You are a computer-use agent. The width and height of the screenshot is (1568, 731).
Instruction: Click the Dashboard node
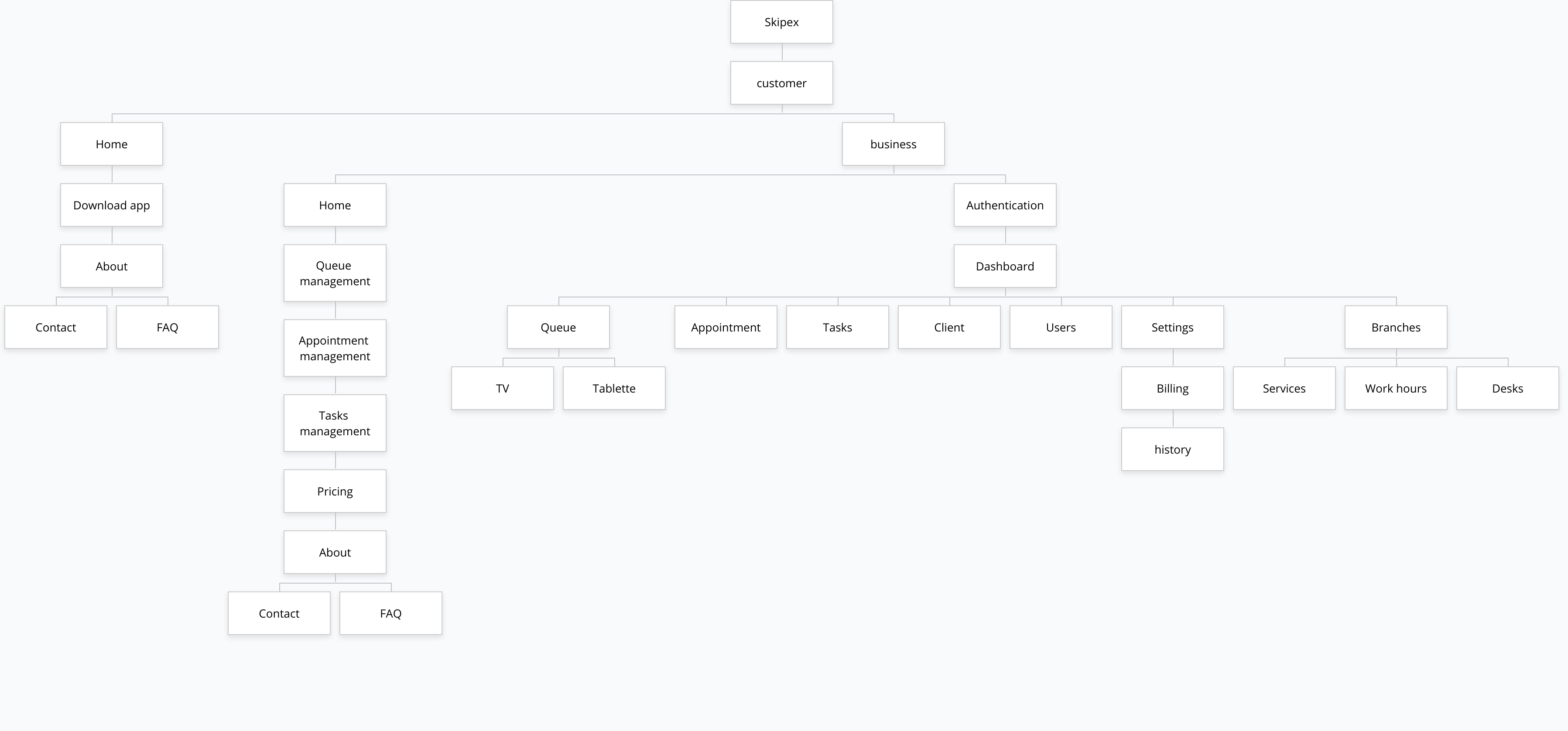click(1004, 266)
